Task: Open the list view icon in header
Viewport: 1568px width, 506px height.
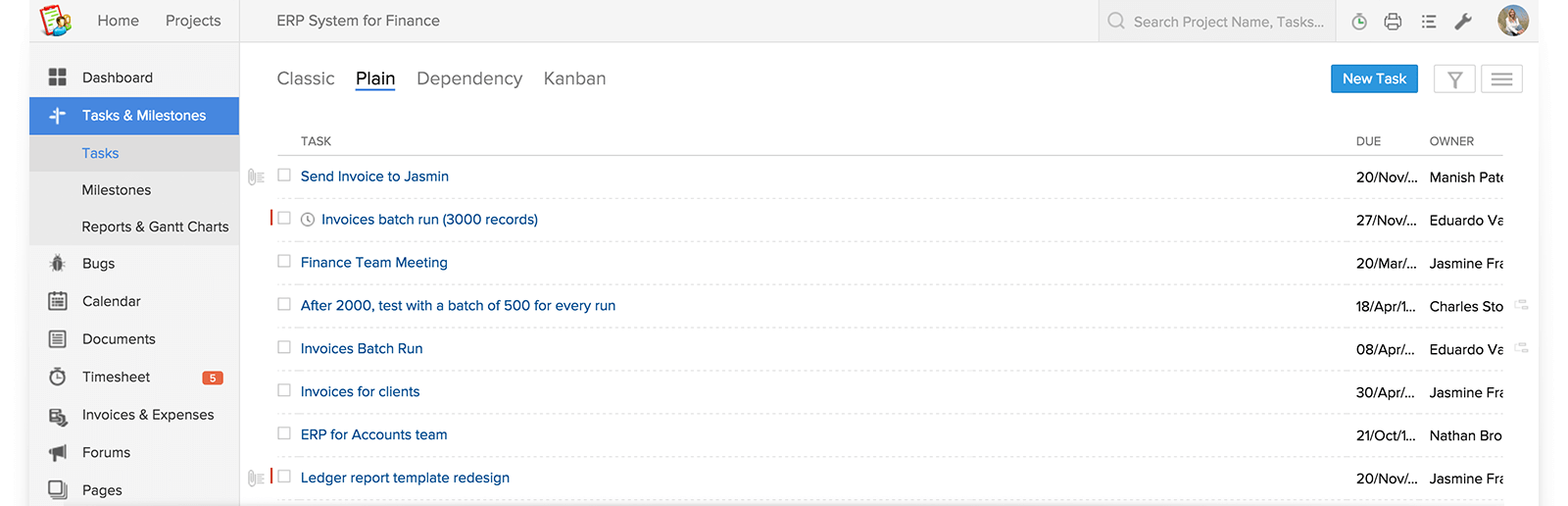Action: point(1429,22)
